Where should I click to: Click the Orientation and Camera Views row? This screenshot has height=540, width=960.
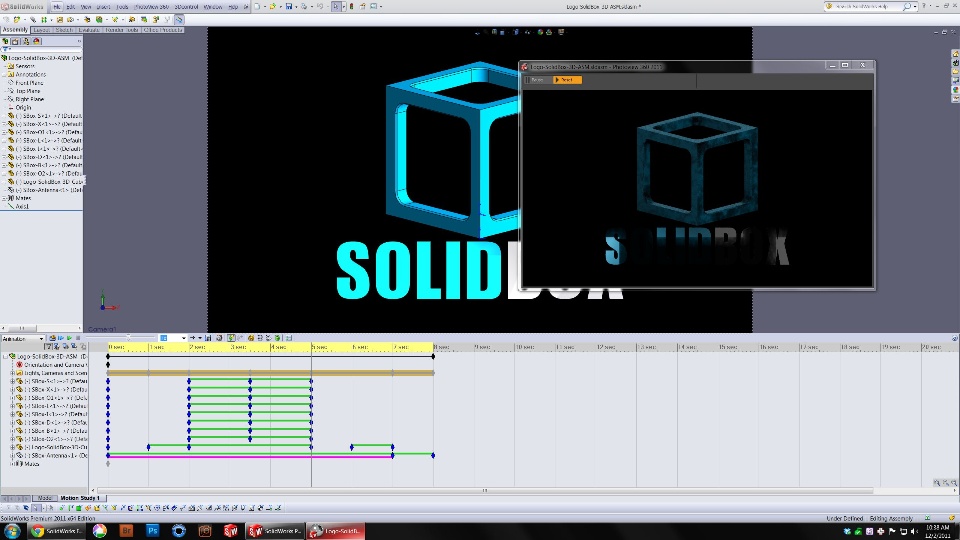(x=51, y=364)
